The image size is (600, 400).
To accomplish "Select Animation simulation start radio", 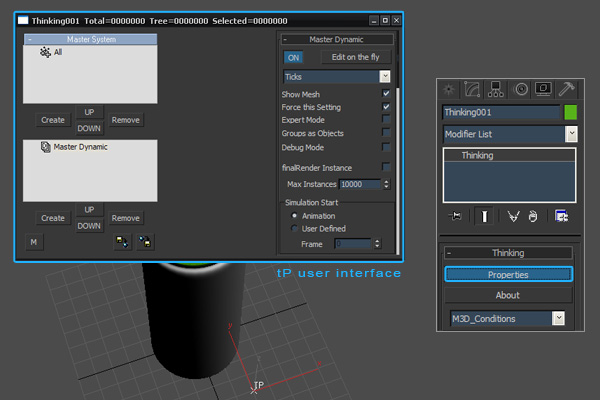I will [294, 216].
